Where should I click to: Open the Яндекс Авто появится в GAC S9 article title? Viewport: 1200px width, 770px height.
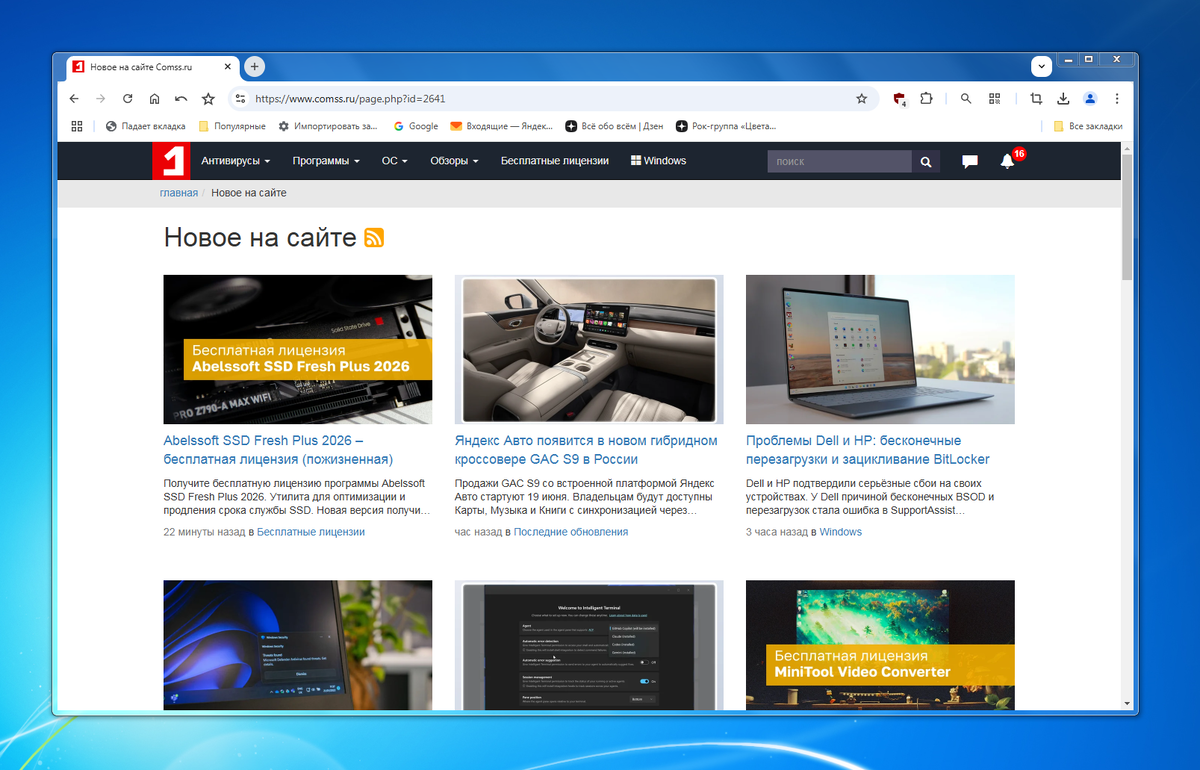586,450
